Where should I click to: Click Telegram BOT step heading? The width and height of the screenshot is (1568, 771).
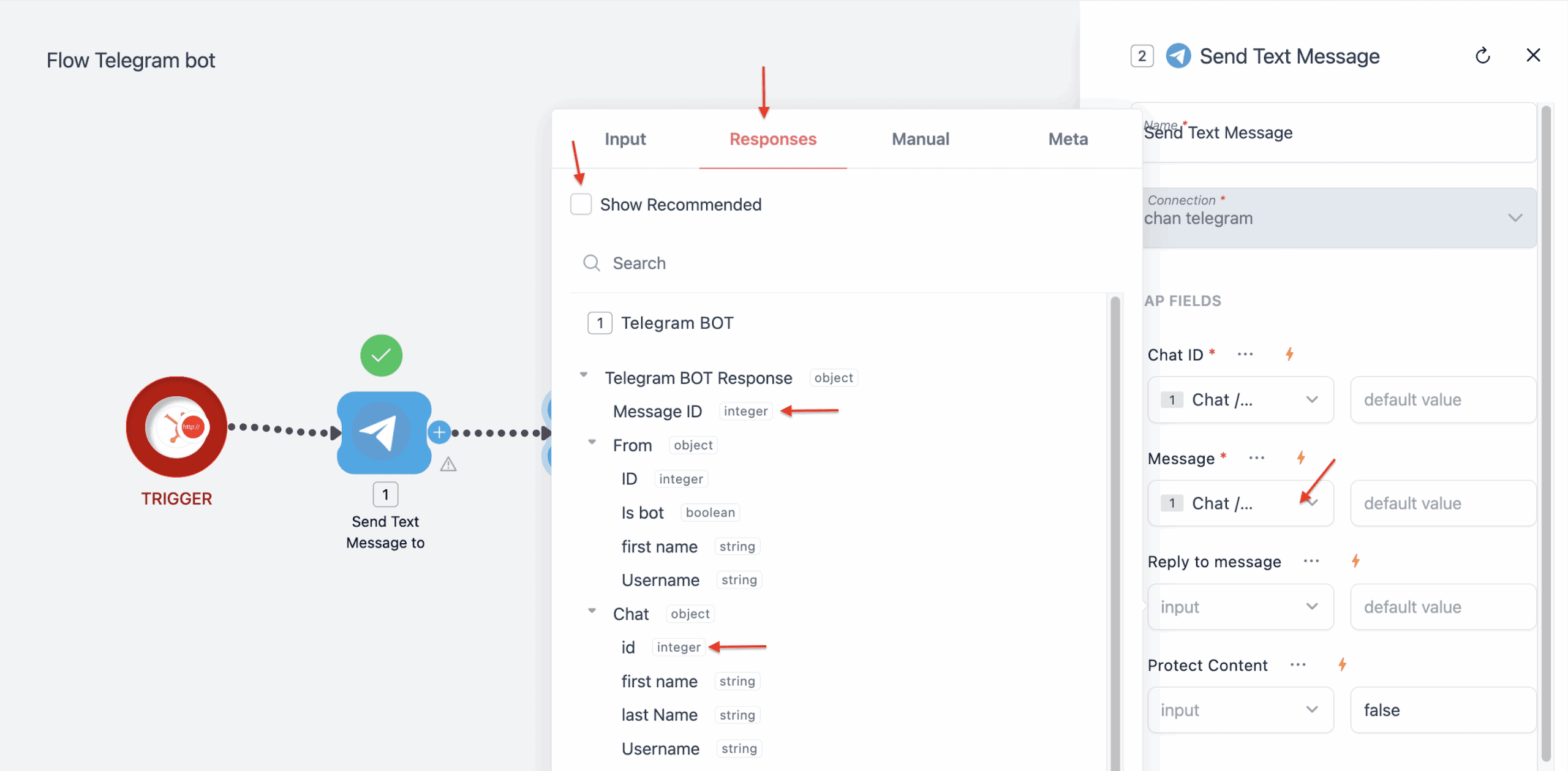[x=677, y=323]
